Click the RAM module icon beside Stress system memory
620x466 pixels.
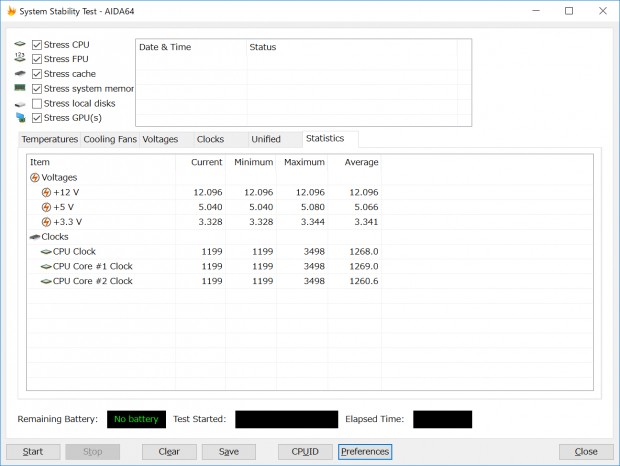pos(20,88)
